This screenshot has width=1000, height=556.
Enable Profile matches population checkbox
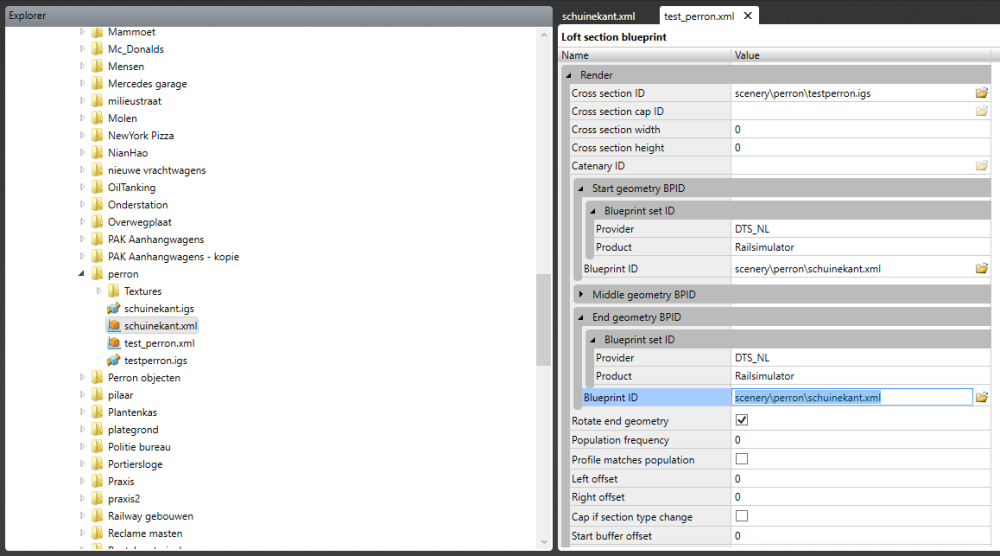pyautogui.click(x=742, y=459)
